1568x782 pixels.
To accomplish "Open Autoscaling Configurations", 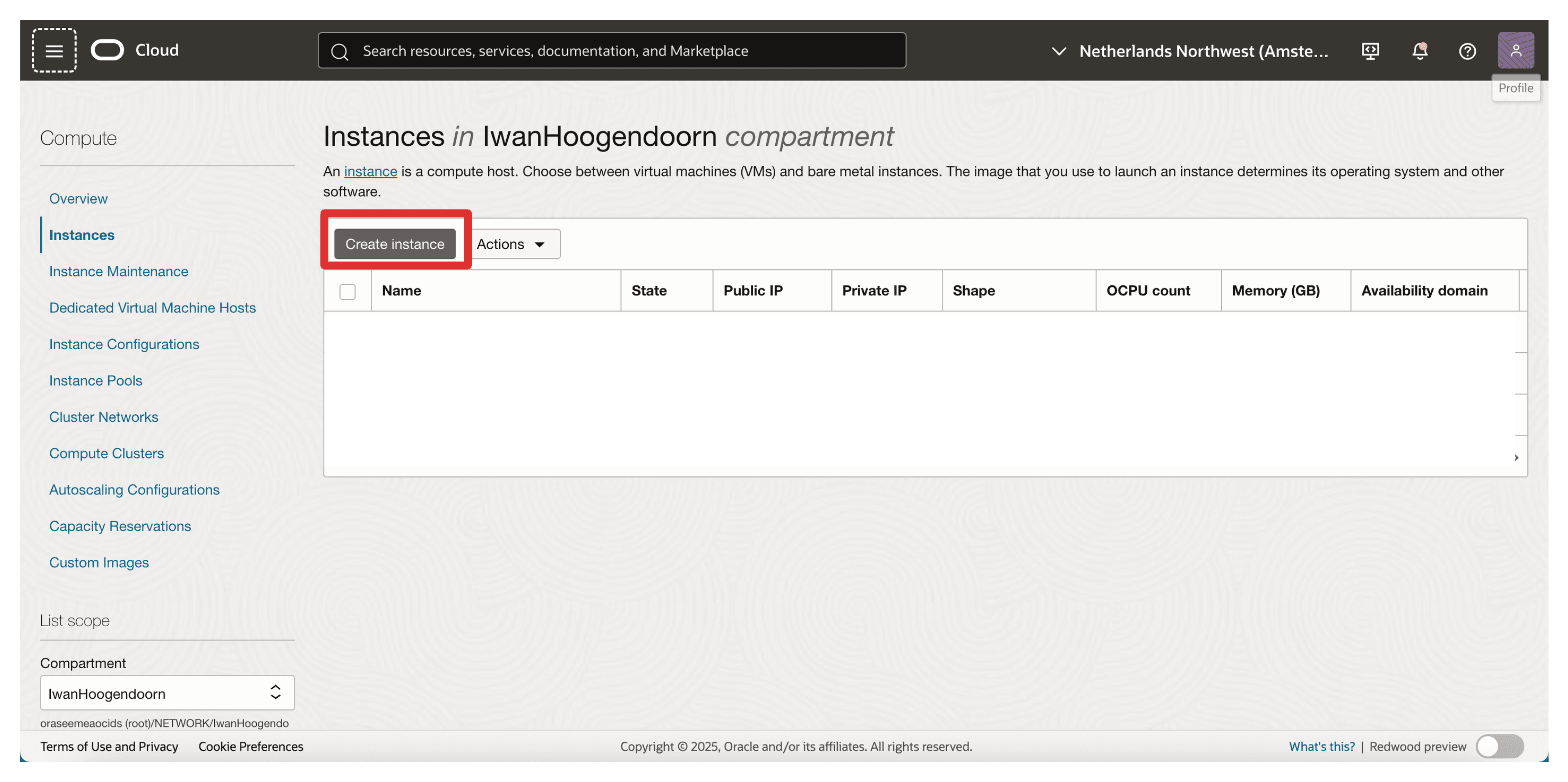I will click(134, 490).
